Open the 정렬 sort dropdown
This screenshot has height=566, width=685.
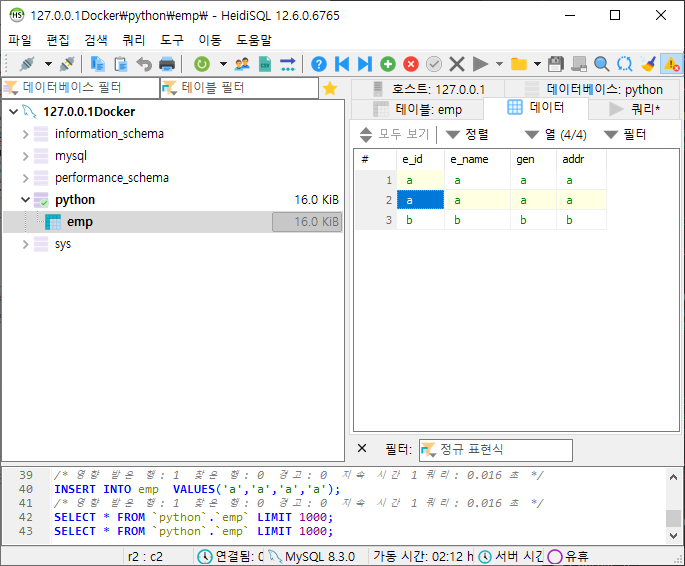pyautogui.click(x=467, y=134)
